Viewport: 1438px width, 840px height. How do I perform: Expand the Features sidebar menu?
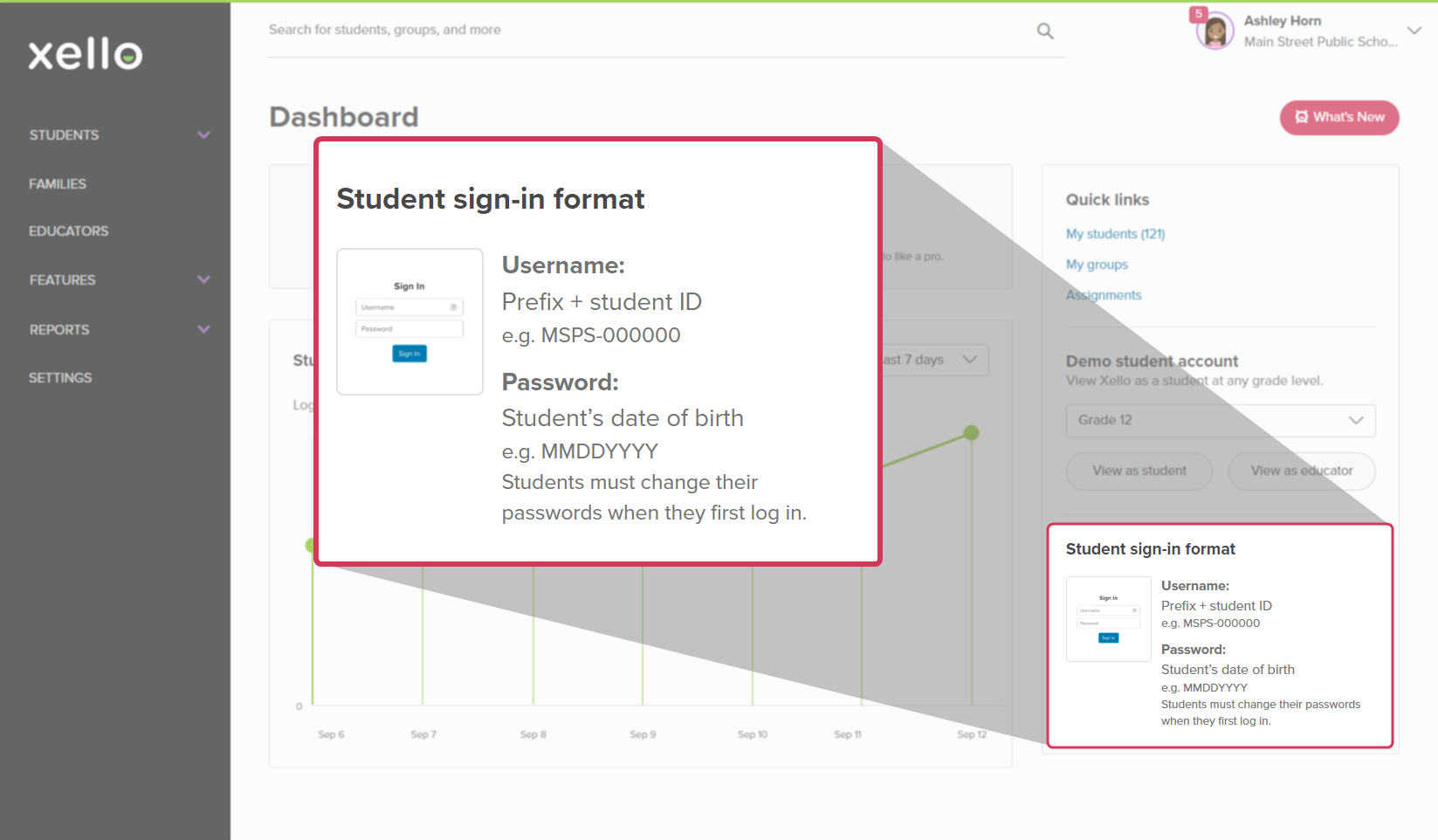203,280
